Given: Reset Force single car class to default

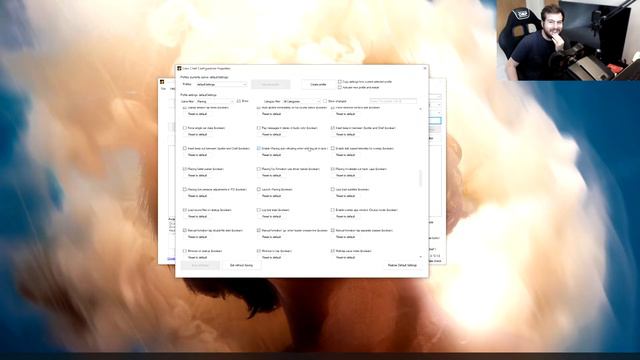Looking at the screenshot, I should (198, 134).
